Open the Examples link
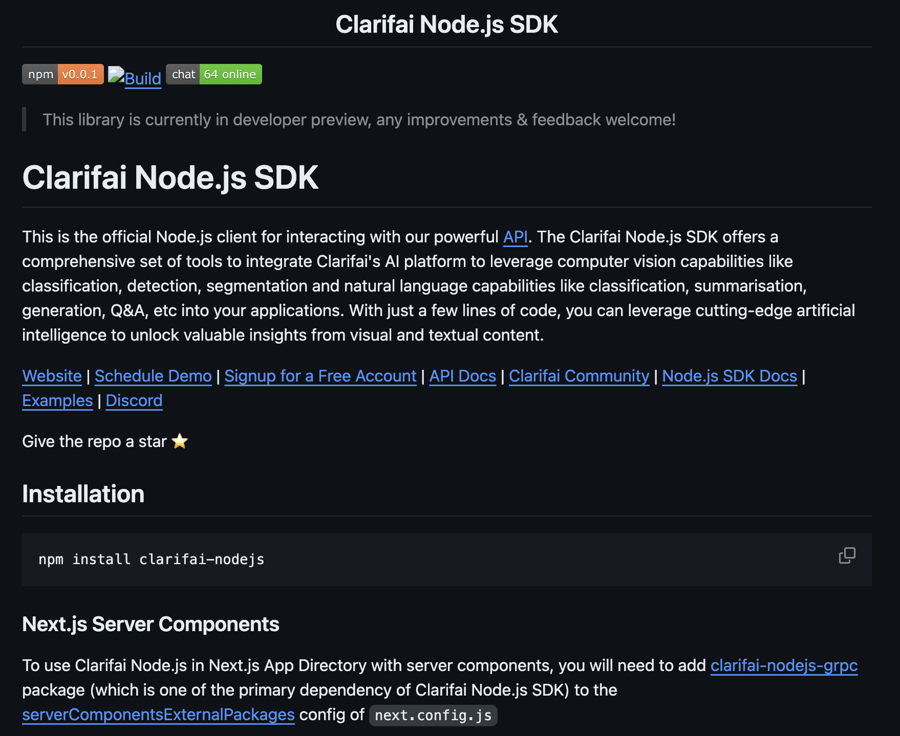The image size is (900, 736). [x=57, y=400]
